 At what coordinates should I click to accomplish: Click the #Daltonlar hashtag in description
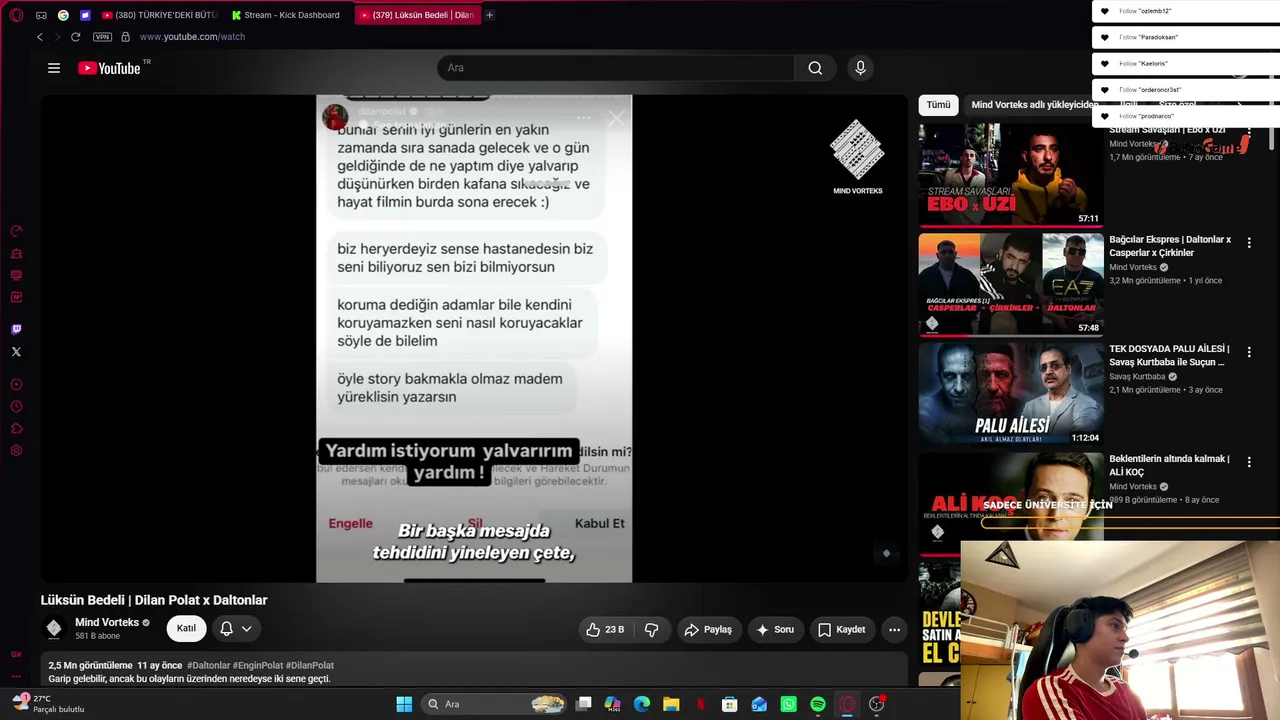[208, 666]
